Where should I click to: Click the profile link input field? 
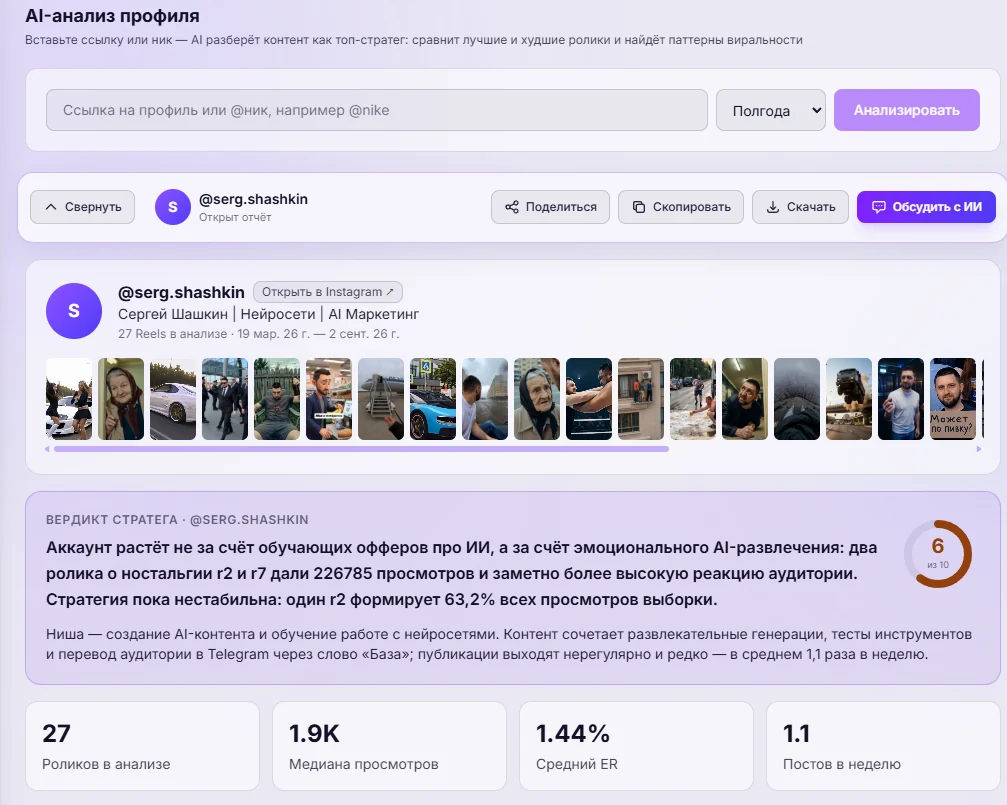coord(376,110)
